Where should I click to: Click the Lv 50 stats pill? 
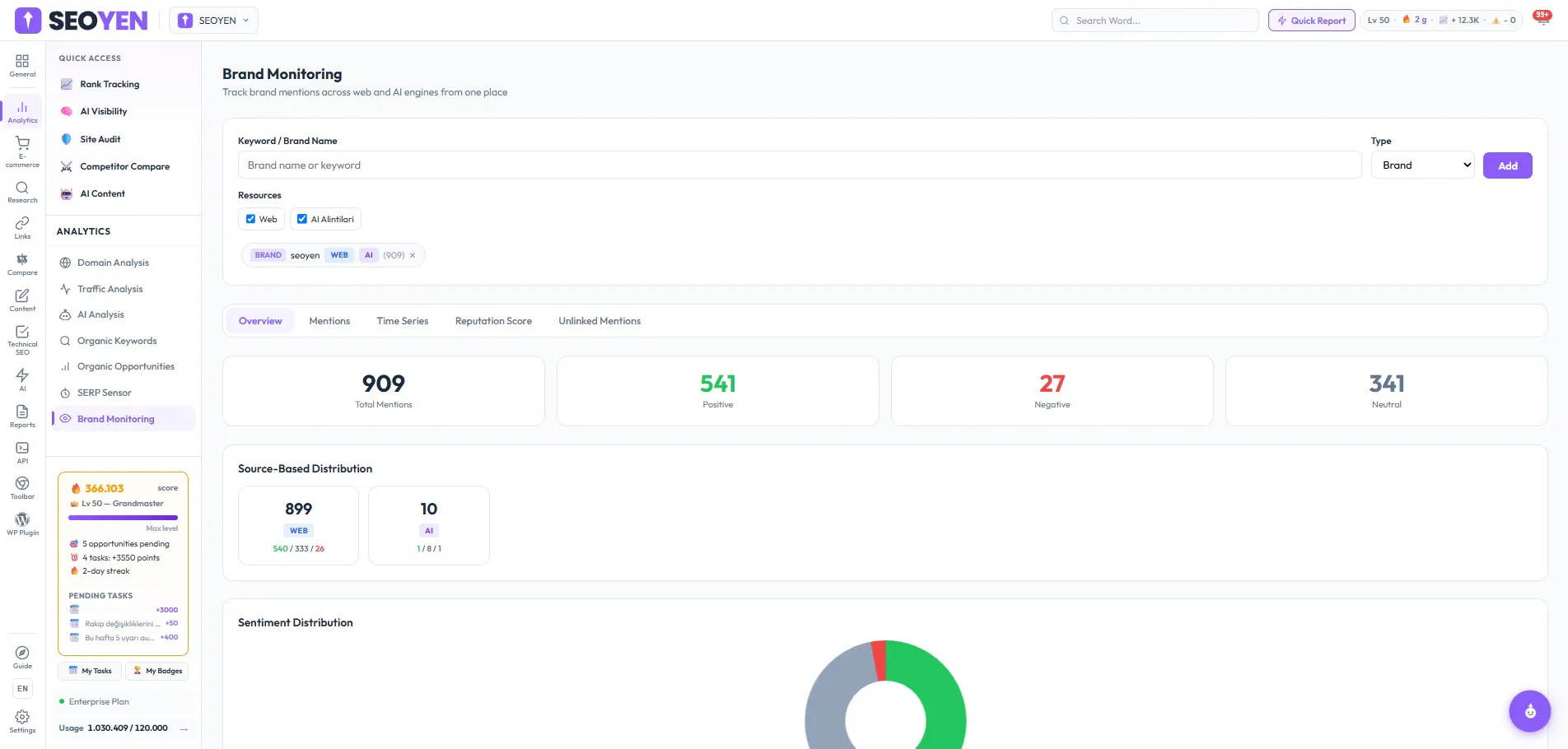tap(1441, 21)
